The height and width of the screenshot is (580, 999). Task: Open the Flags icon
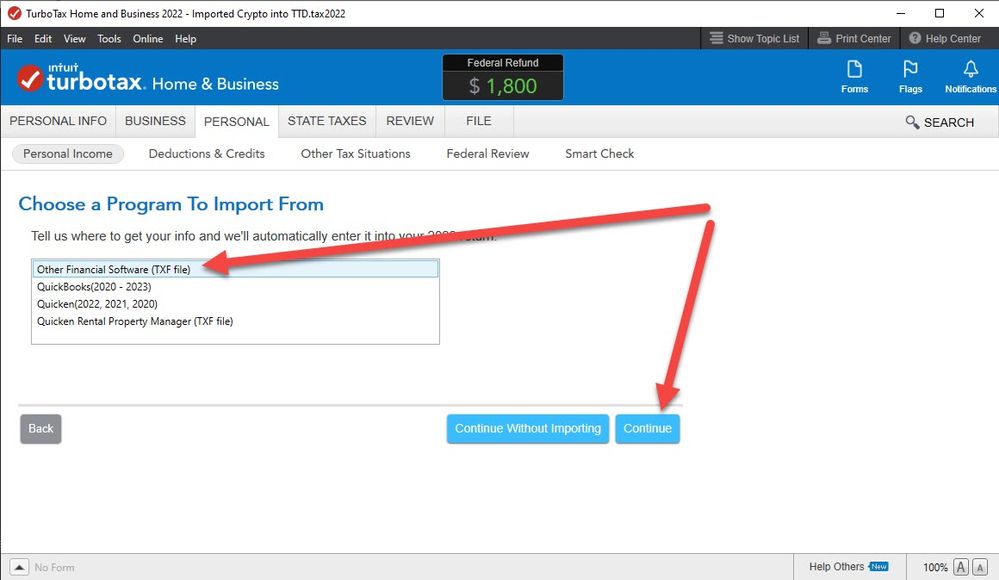(910, 76)
